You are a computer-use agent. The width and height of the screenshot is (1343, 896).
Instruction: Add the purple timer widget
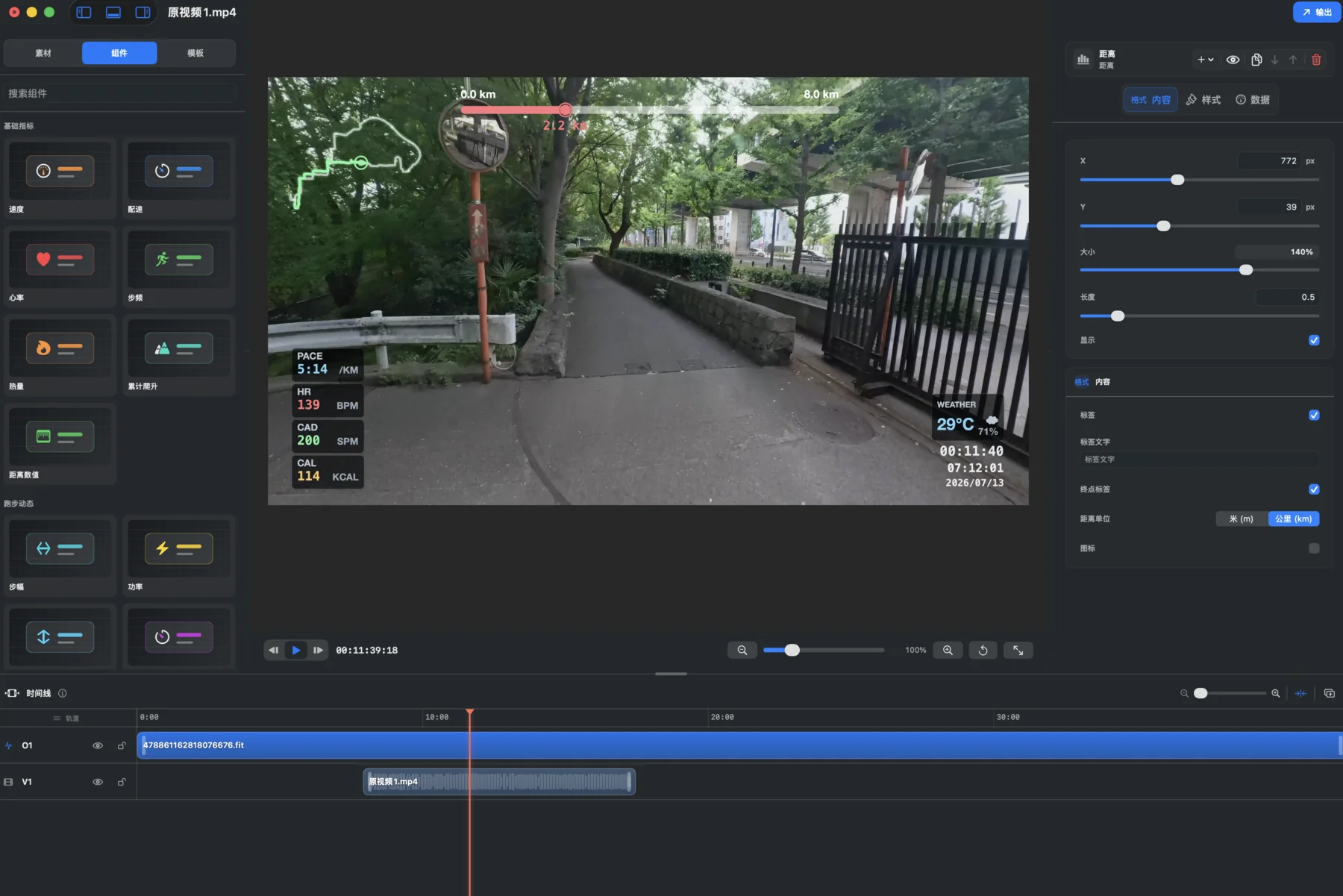click(179, 636)
